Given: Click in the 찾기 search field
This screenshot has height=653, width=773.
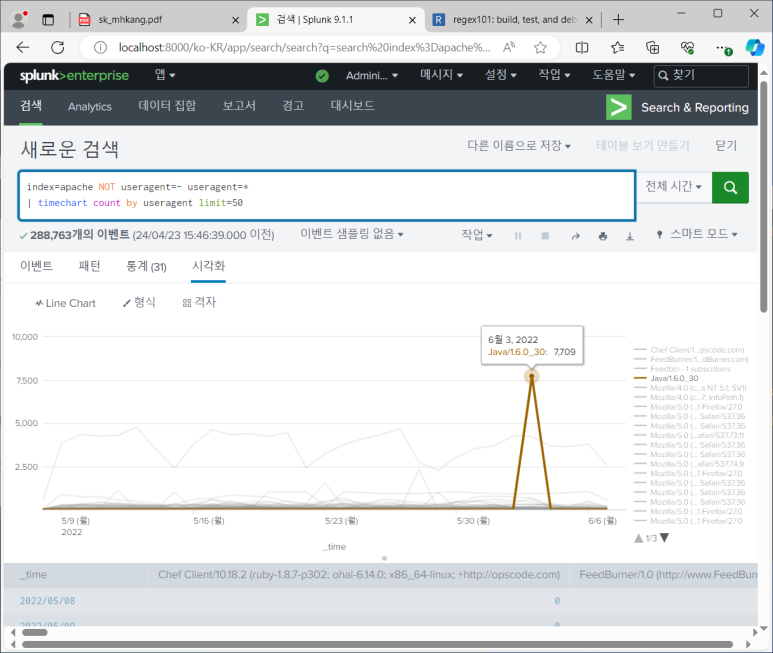Looking at the screenshot, I should (701, 75).
